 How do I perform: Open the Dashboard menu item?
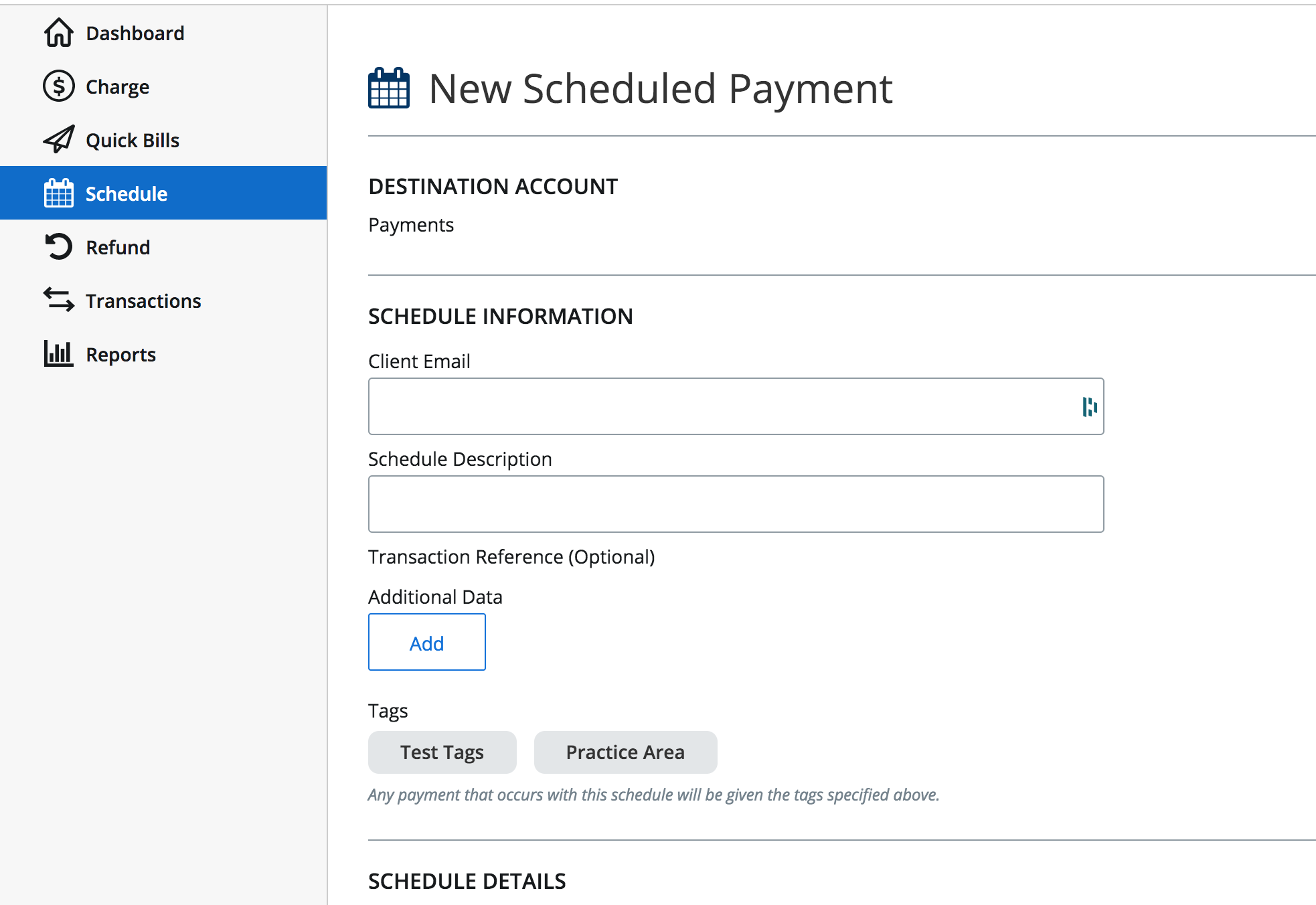135,33
